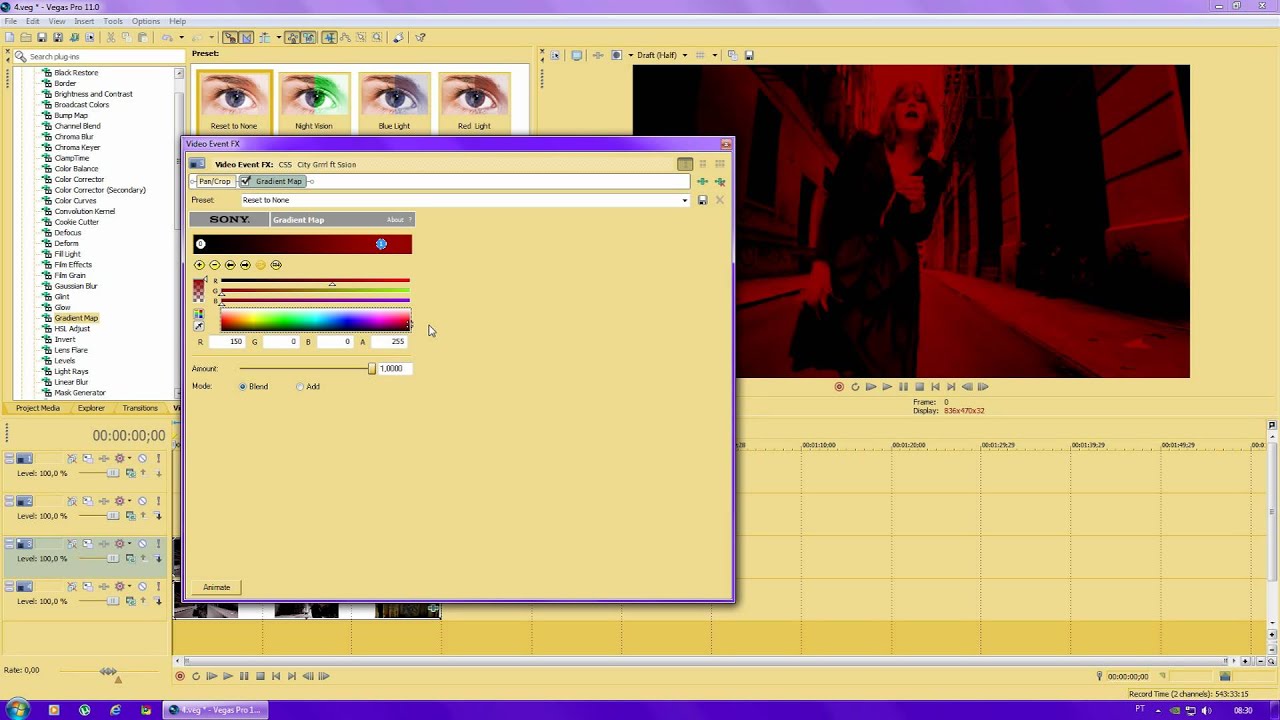The height and width of the screenshot is (720, 1280).
Task: Pause playback in the timeline transport
Action: (244, 676)
